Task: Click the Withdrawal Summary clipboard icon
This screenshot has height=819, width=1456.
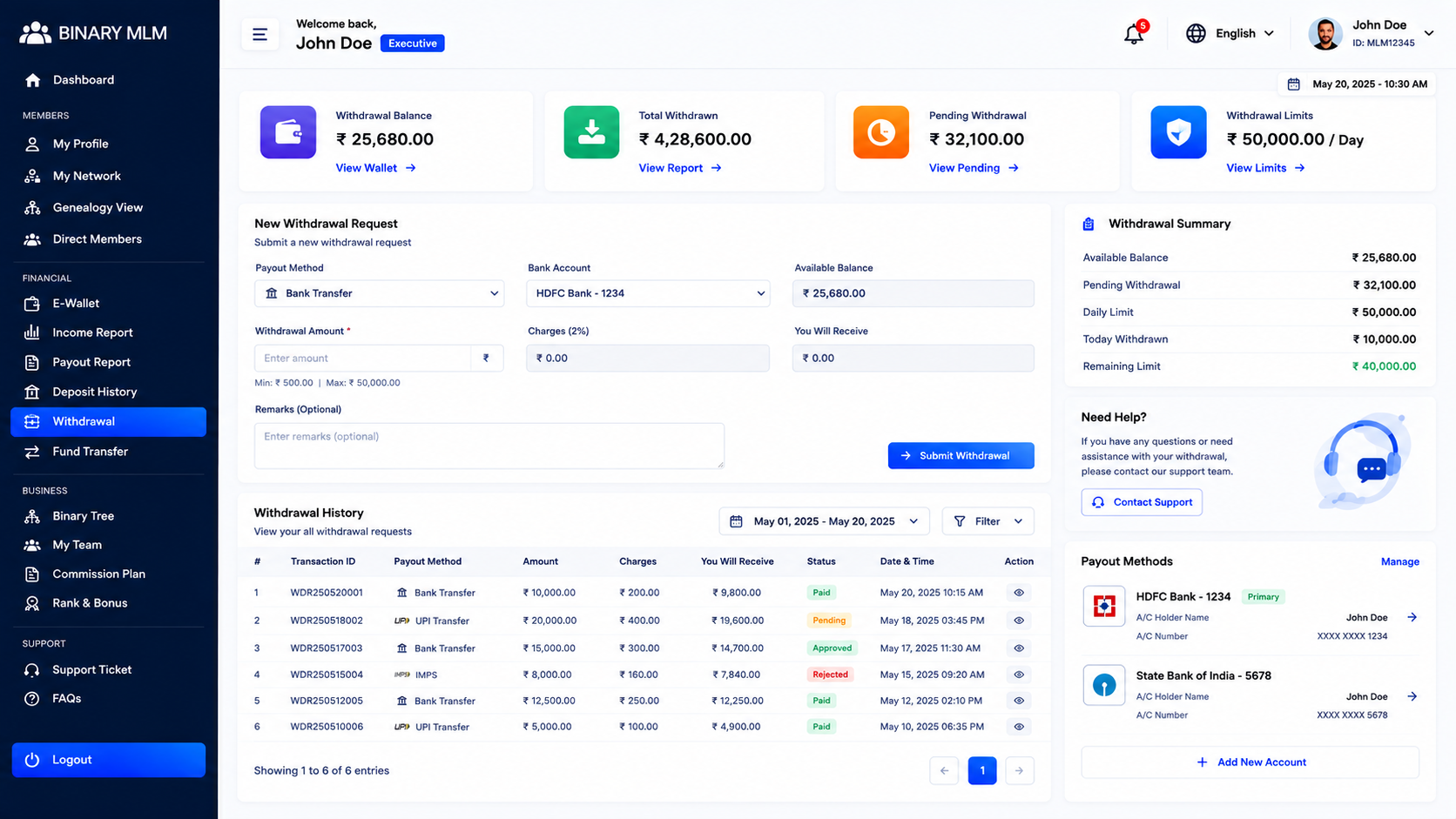Action: coord(1089,225)
